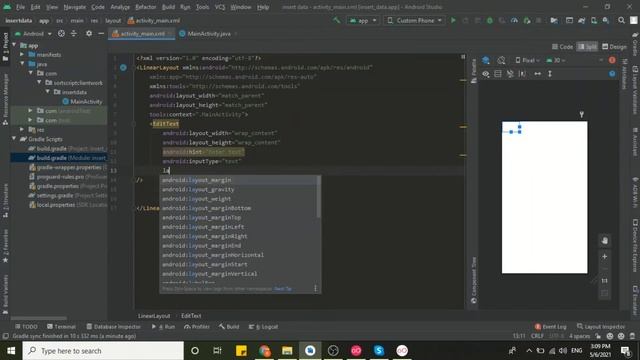This screenshot has width=640, height=360.
Task: Open the Event Log
Action: click(x=551, y=327)
